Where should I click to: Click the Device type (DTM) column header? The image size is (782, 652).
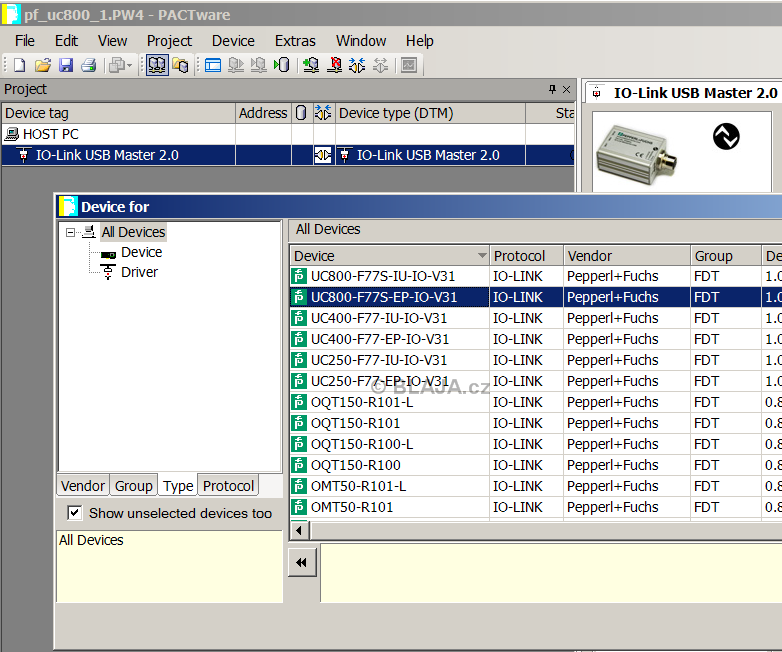(x=430, y=113)
